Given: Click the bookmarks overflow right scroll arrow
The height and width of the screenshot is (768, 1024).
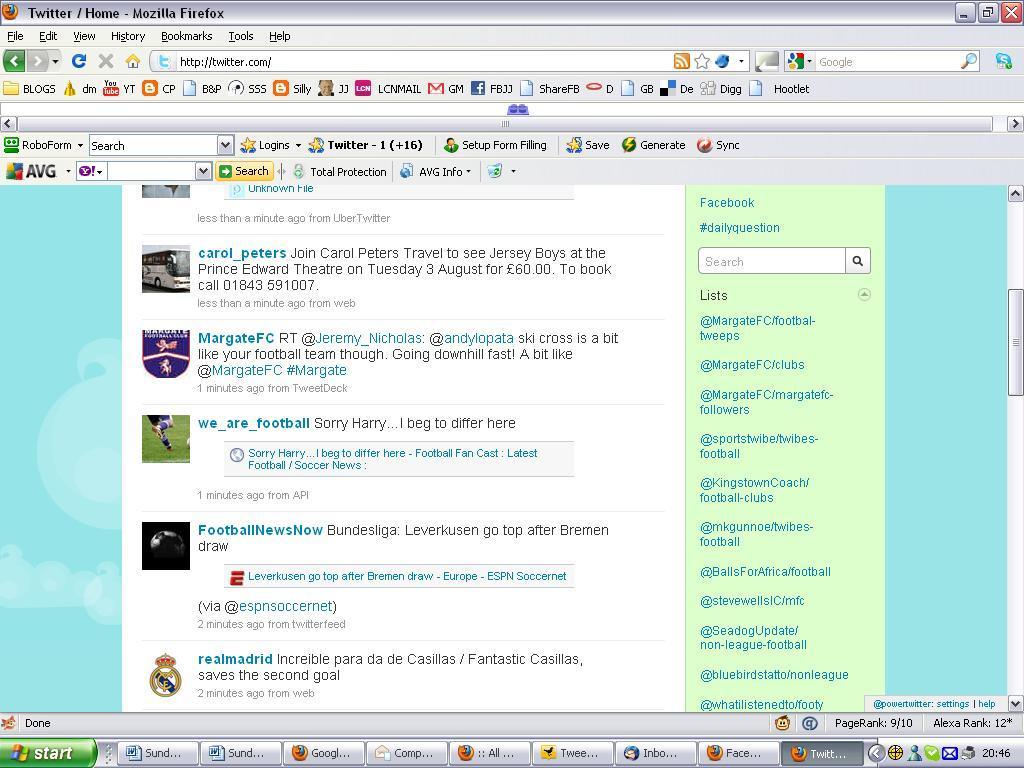Looking at the screenshot, I should tap(1015, 123).
